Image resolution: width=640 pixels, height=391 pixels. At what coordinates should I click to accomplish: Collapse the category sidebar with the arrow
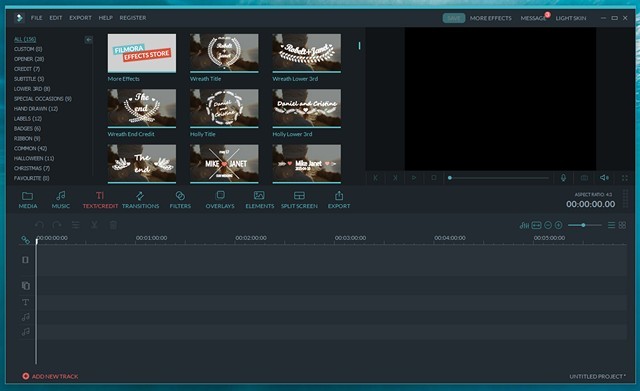point(89,40)
